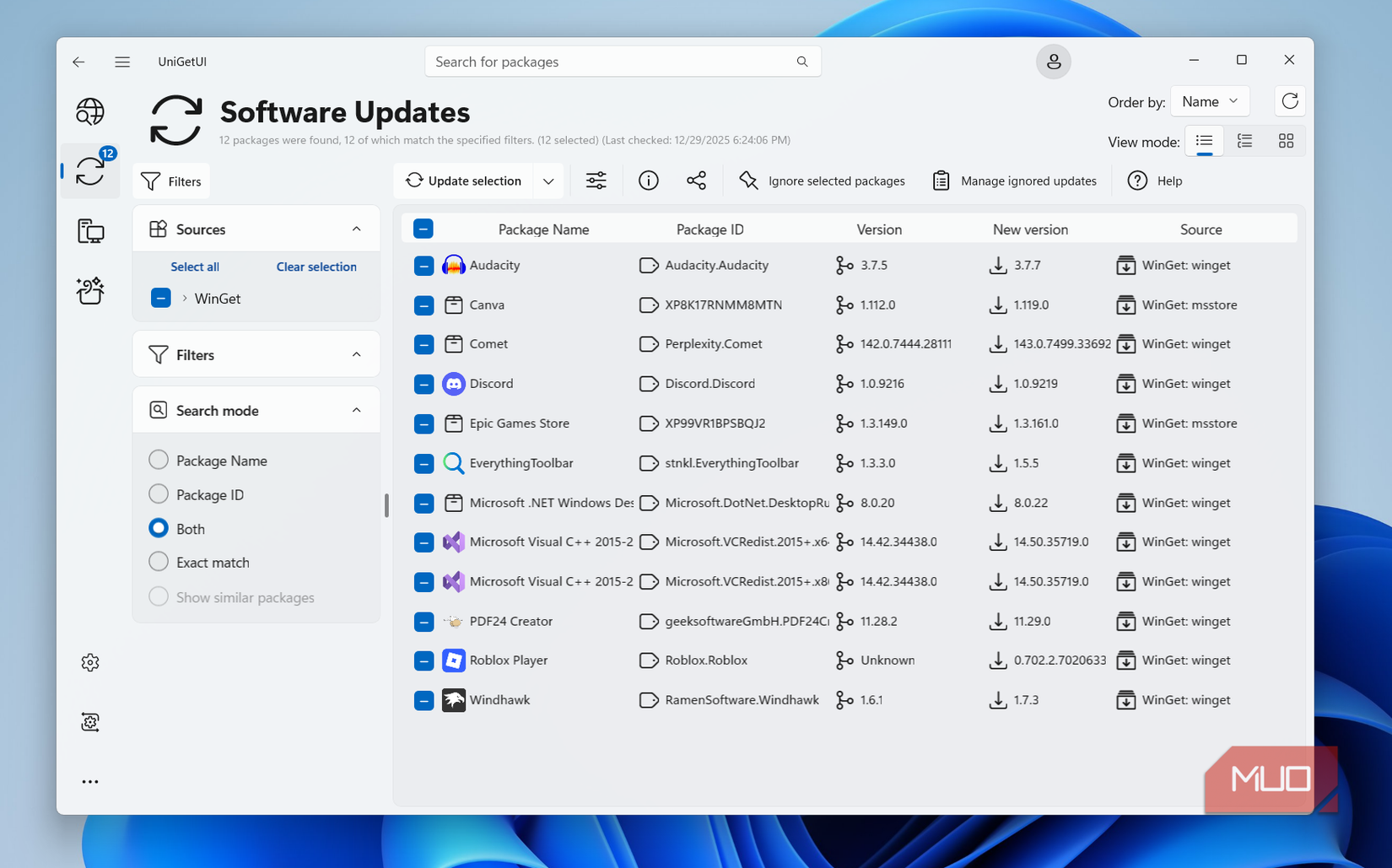1392x868 pixels.
Task: Refresh the updates list with the reload icon
Action: pos(1290,100)
